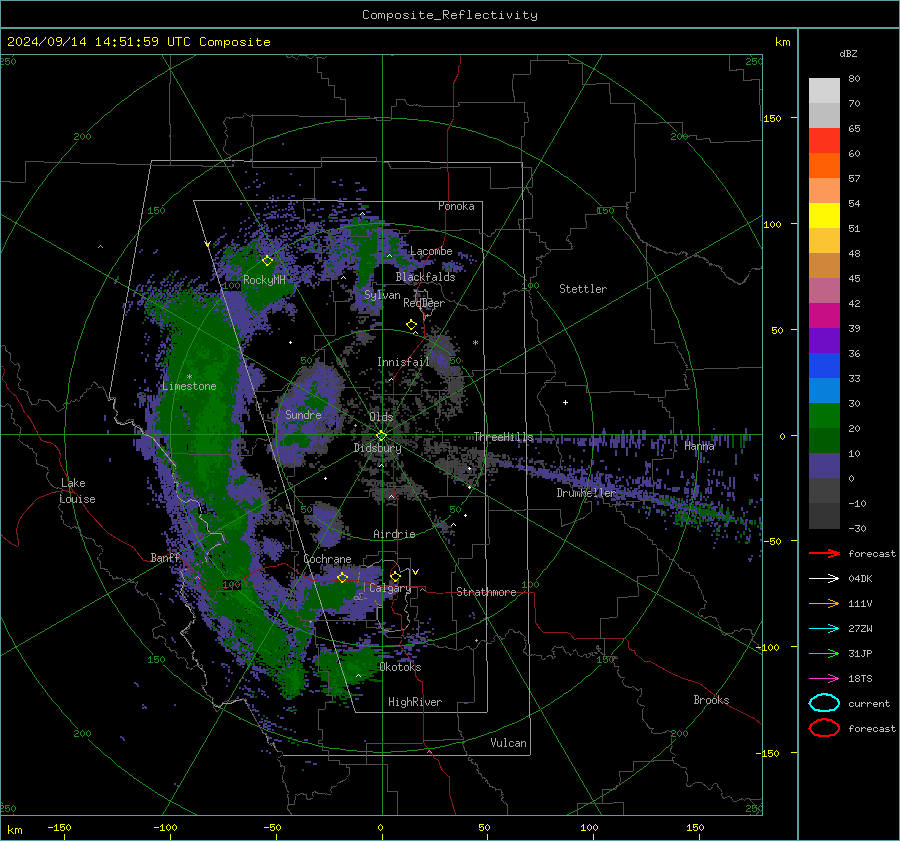Choose the magenta 39-42 dBZ swatch

tap(824, 316)
